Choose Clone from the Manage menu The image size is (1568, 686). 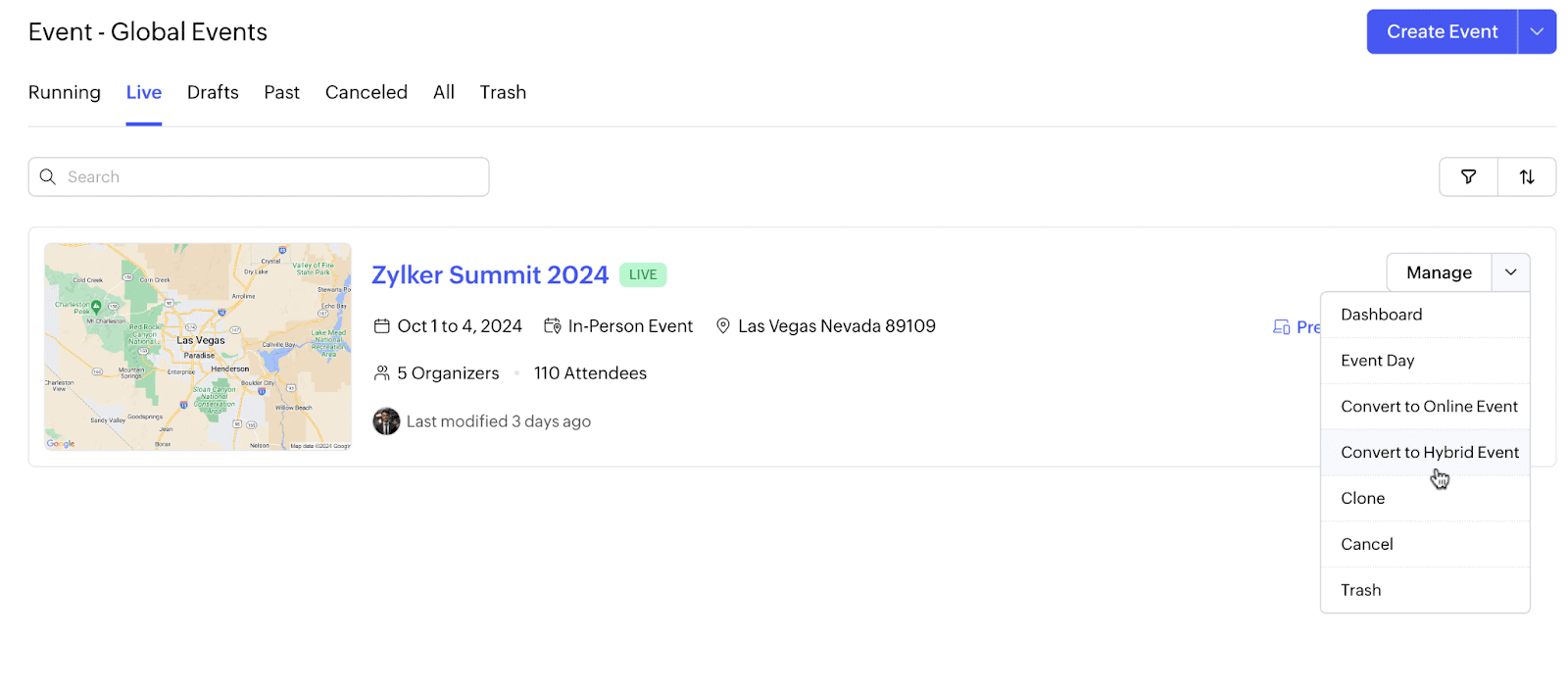[1361, 497]
